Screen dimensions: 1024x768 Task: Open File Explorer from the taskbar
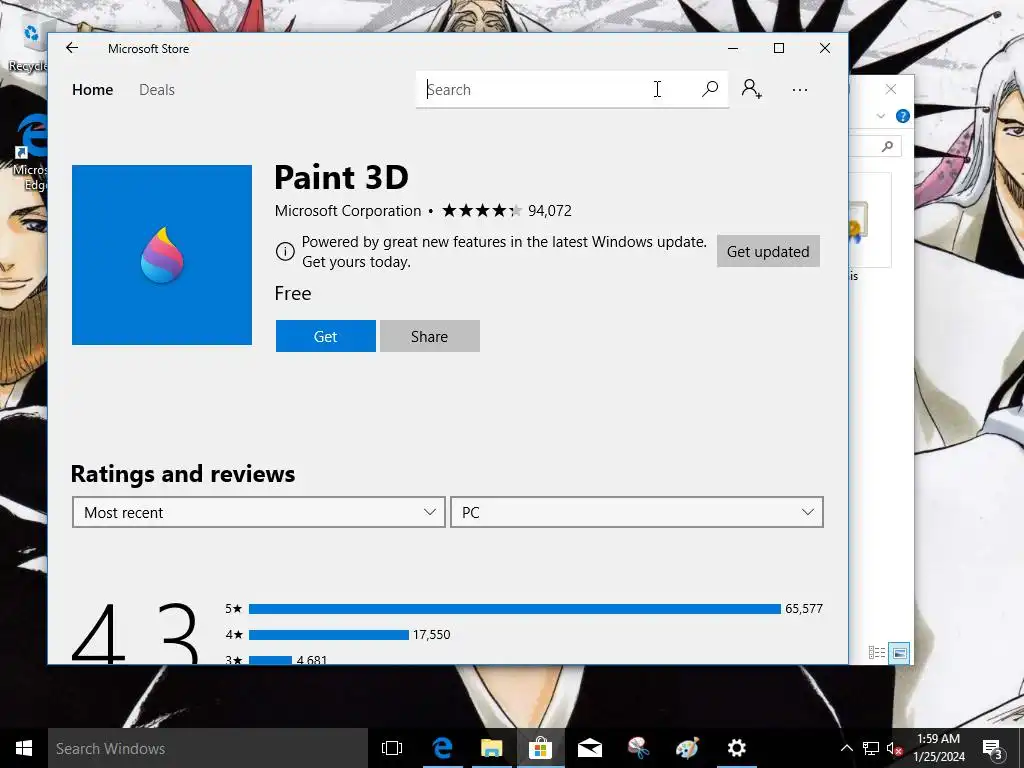click(x=491, y=748)
